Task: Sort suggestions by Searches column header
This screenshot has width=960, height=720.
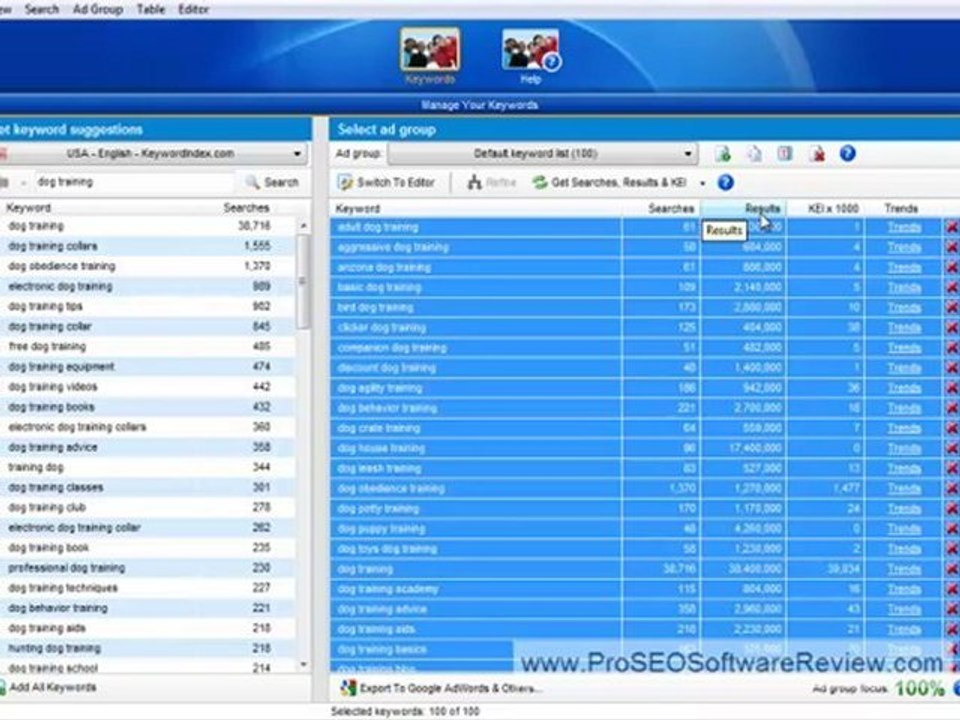Action: [x=246, y=208]
